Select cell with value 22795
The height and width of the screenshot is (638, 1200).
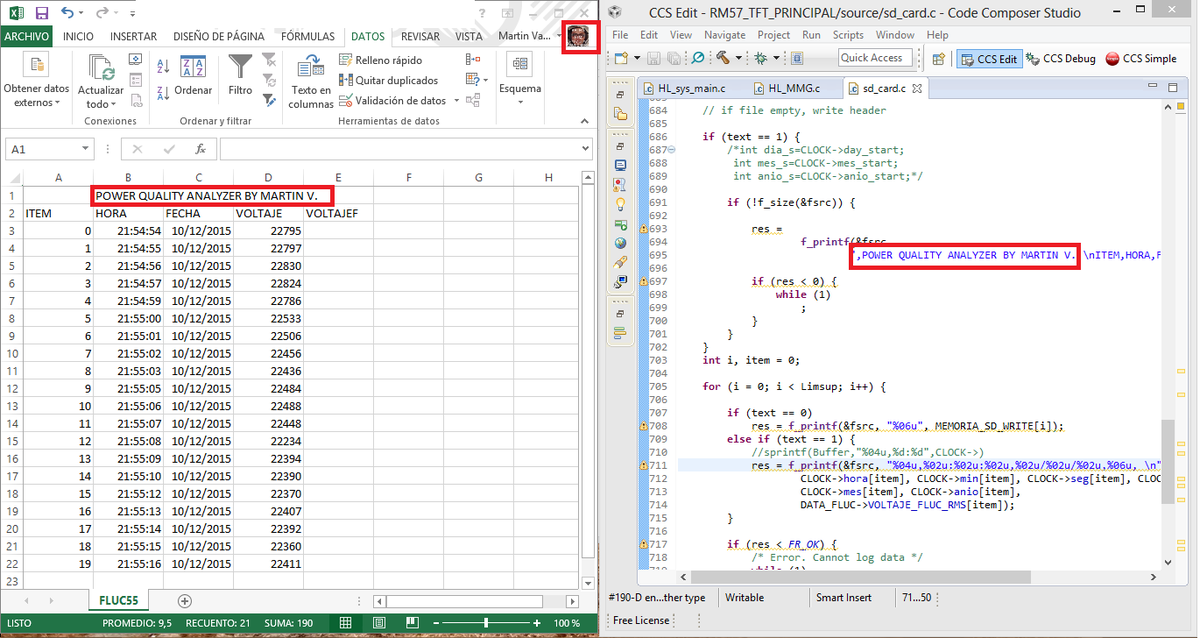point(269,230)
